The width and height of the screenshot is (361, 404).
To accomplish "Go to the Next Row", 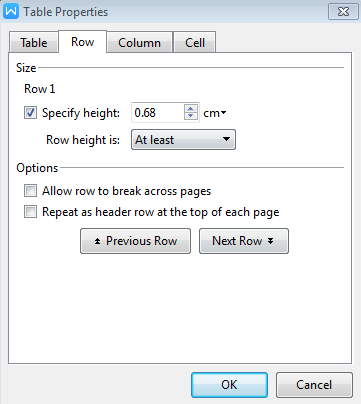I will (x=244, y=241).
